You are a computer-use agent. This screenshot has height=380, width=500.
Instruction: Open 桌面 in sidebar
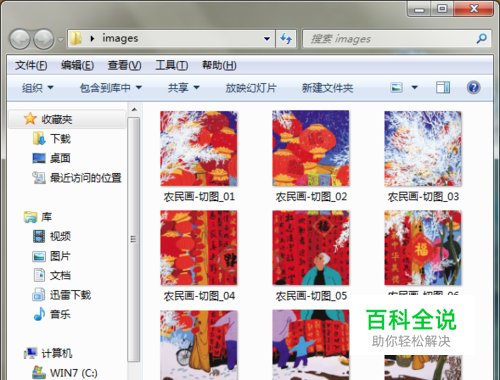click(x=60, y=158)
